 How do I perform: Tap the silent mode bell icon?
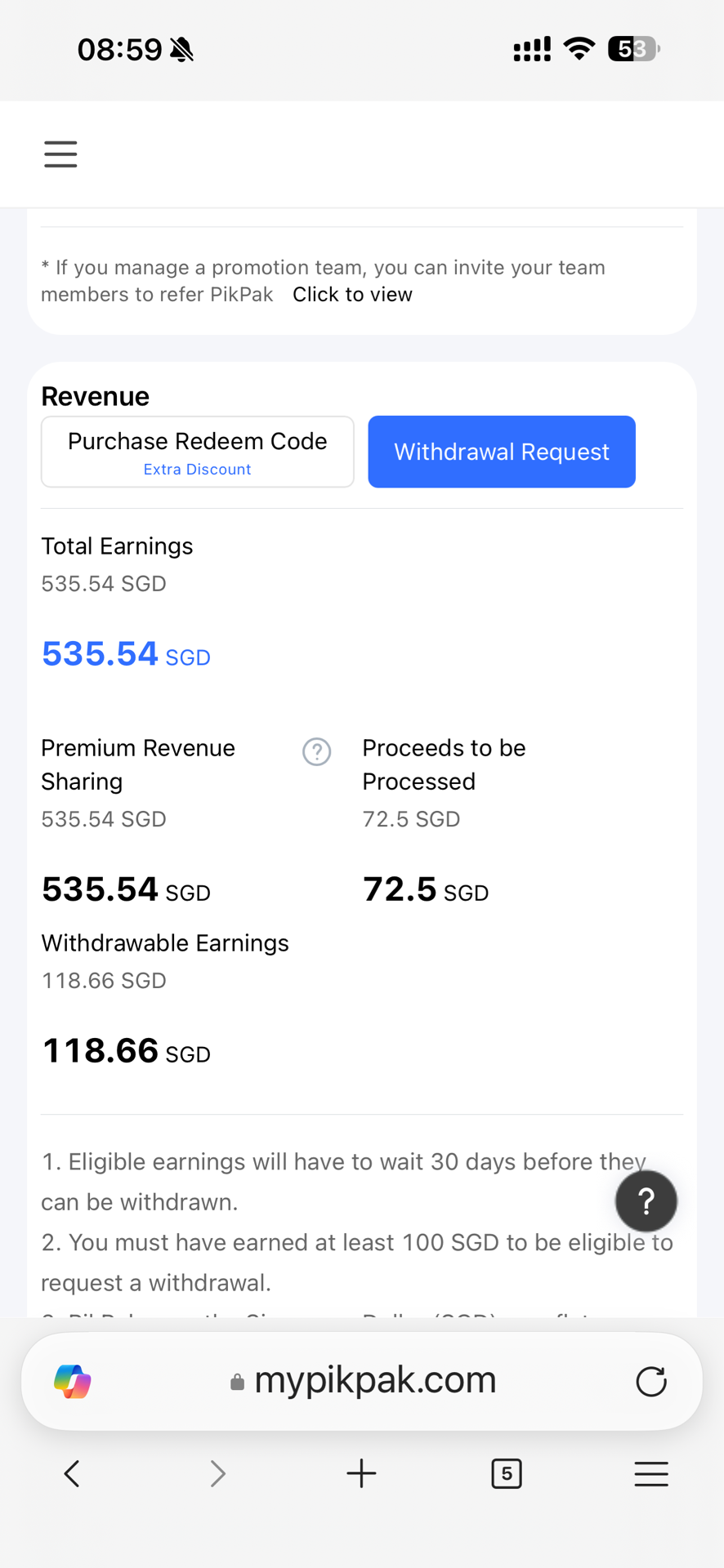click(x=182, y=51)
